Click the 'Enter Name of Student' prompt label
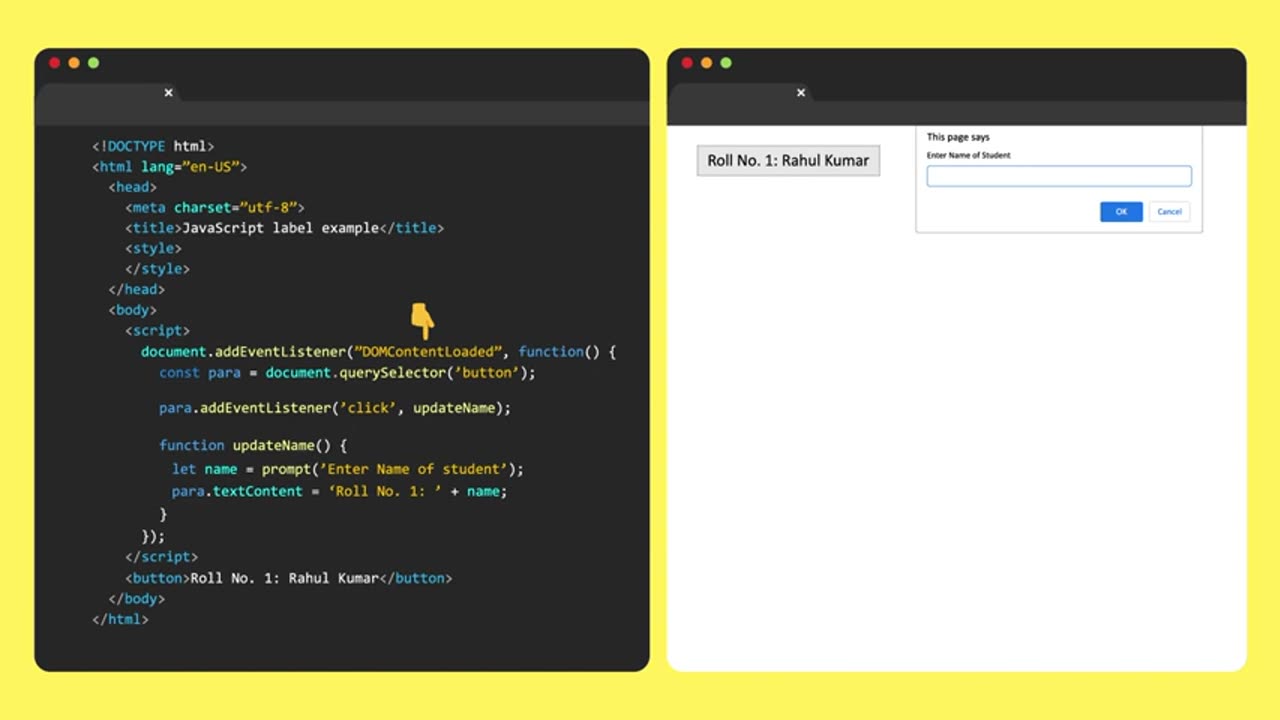 [x=969, y=155]
